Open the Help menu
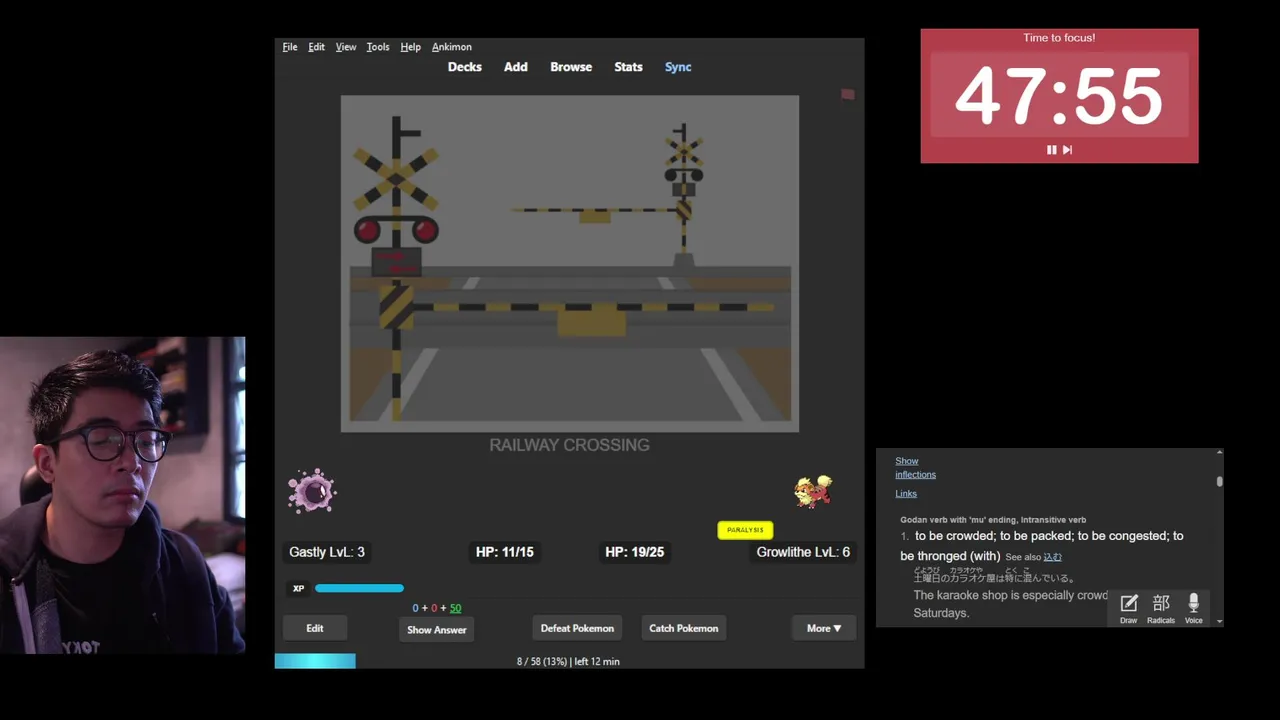Viewport: 1280px width, 720px height. [x=410, y=47]
